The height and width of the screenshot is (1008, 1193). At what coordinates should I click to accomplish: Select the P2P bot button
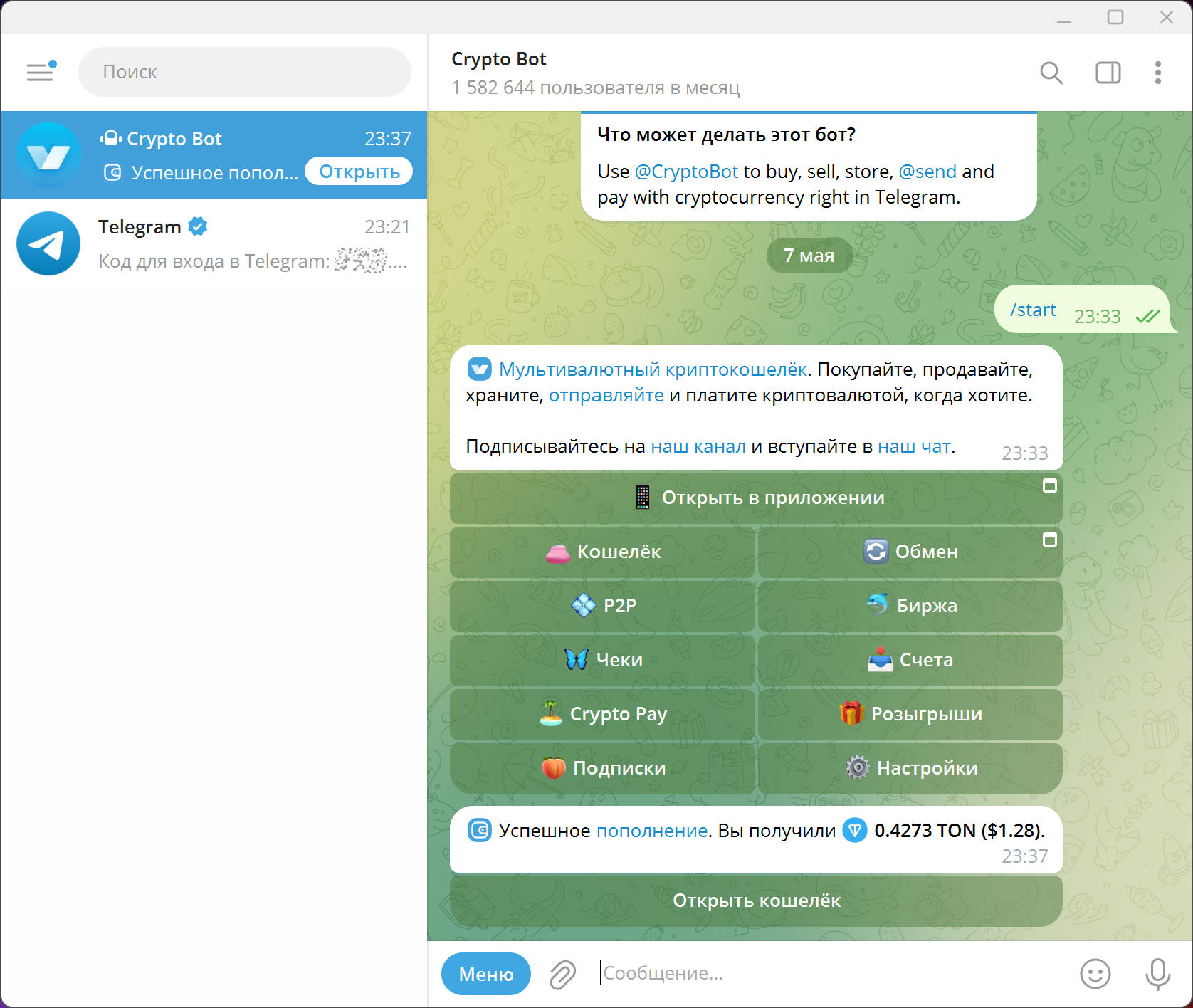pos(602,606)
